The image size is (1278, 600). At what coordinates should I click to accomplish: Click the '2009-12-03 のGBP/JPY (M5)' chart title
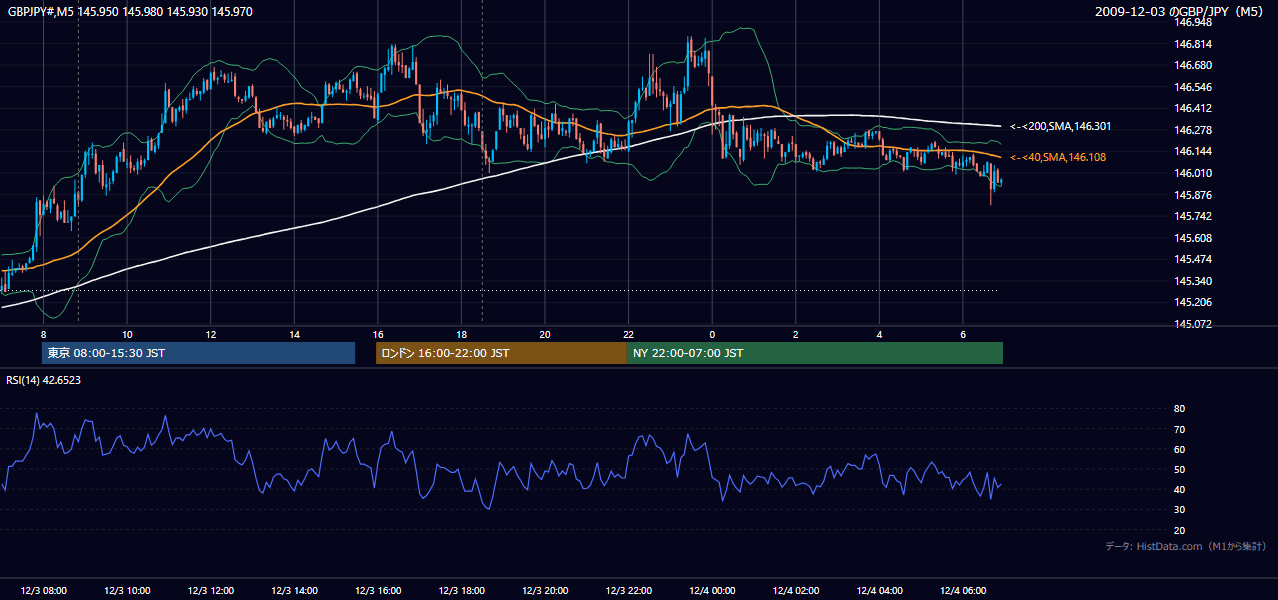point(1181,11)
